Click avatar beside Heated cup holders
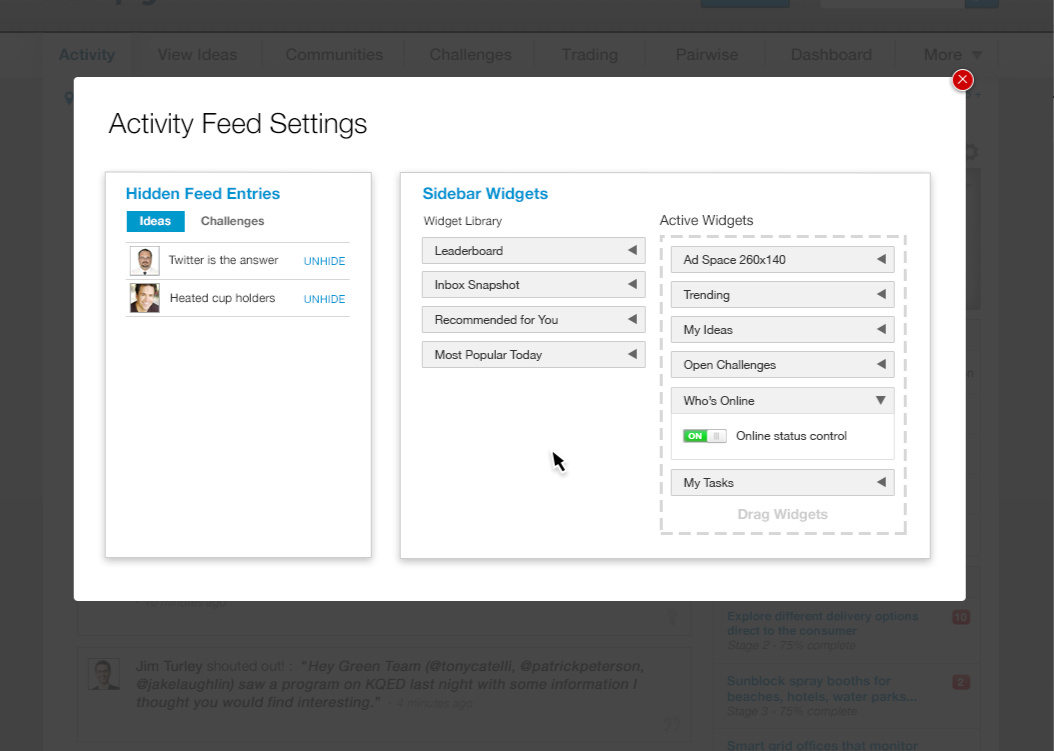The image size is (1054, 751). 145,298
